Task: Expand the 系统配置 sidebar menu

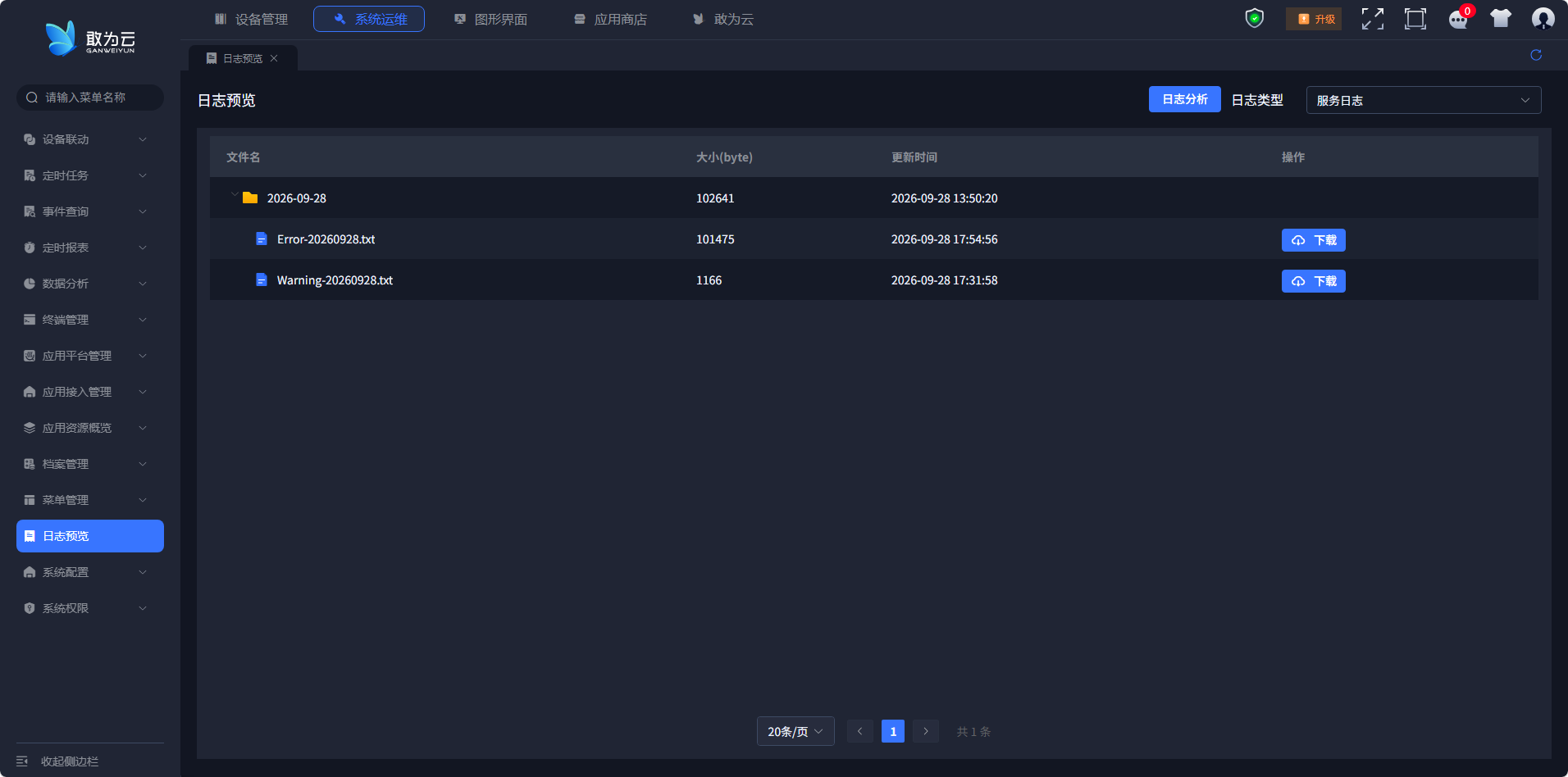Action: click(90, 572)
